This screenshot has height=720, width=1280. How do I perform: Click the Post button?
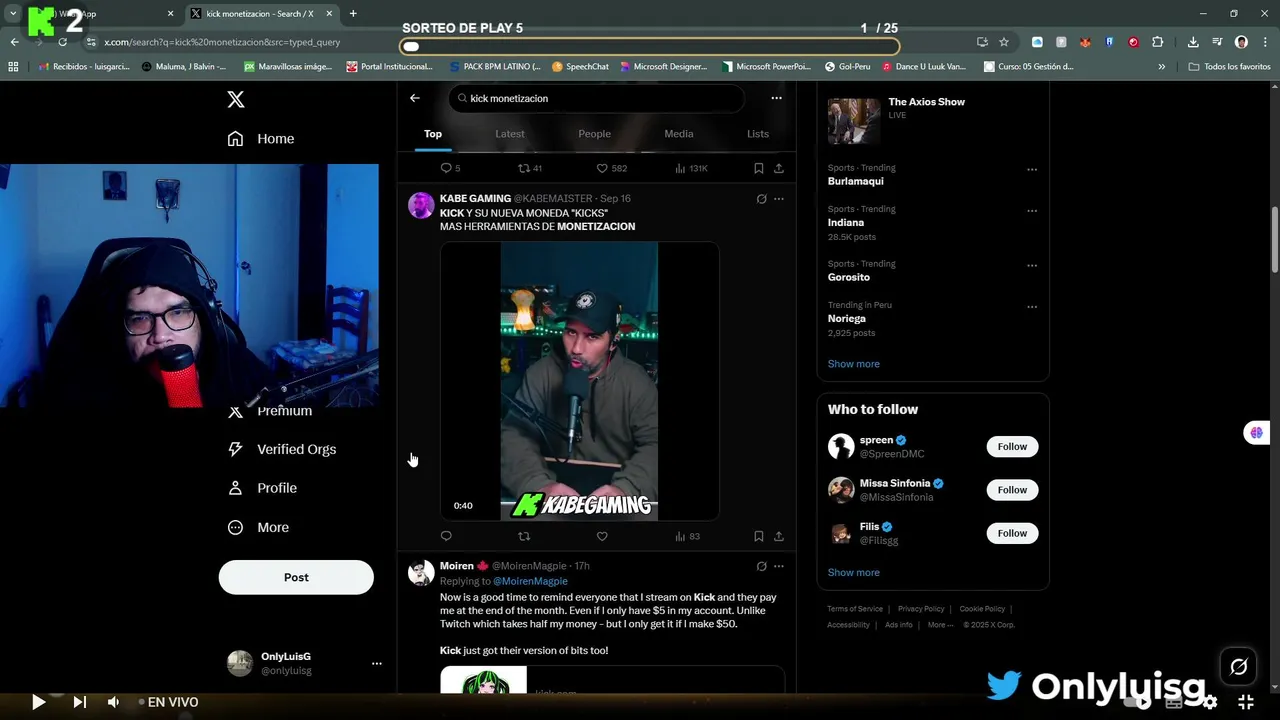pos(296,577)
